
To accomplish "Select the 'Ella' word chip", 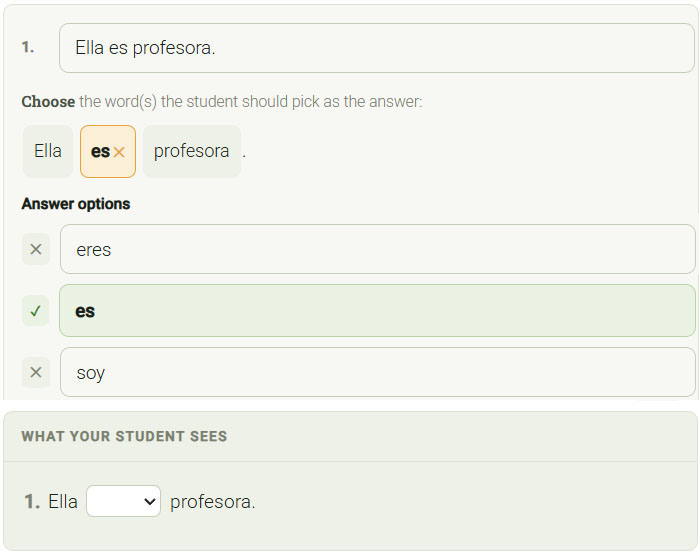I will click(x=48, y=151).
